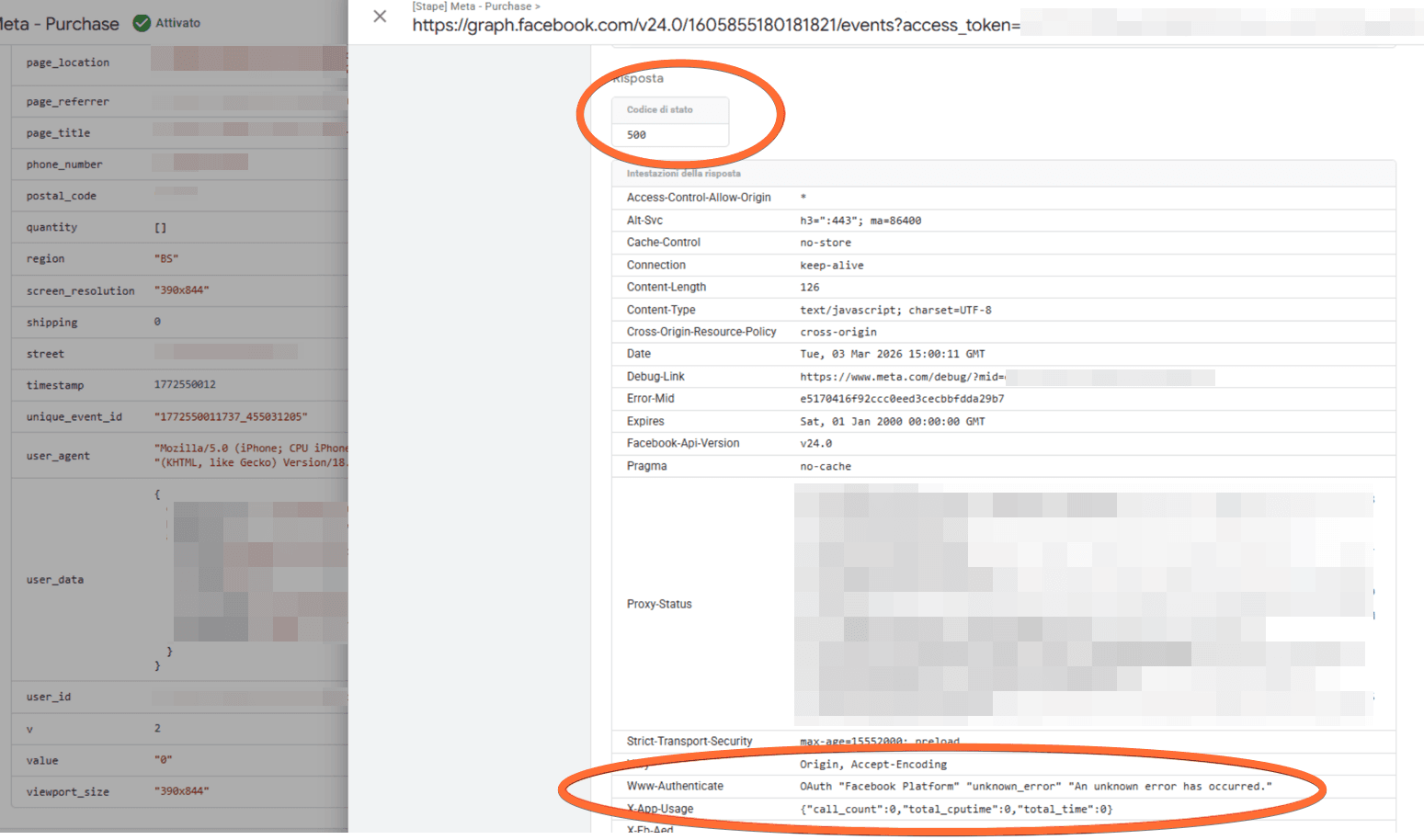
Task: Expand the user_data object row
Action: tap(55, 580)
